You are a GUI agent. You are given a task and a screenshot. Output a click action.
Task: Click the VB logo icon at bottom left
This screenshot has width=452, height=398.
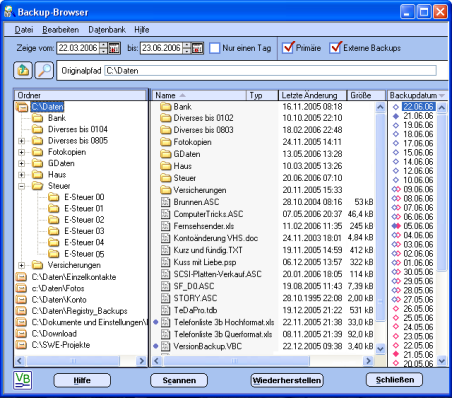click(23, 380)
